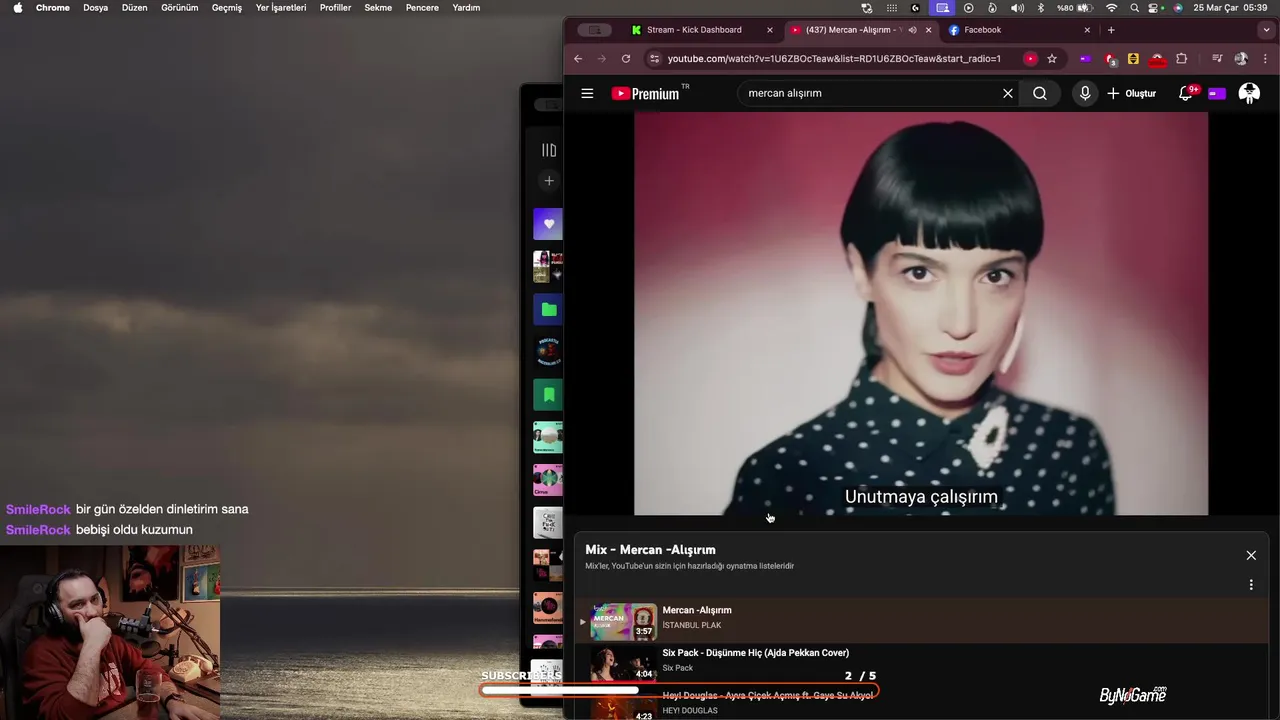Image resolution: width=1280 pixels, height=720 pixels.
Task: Open the Chrome application menu
Action: click(x=53, y=7)
